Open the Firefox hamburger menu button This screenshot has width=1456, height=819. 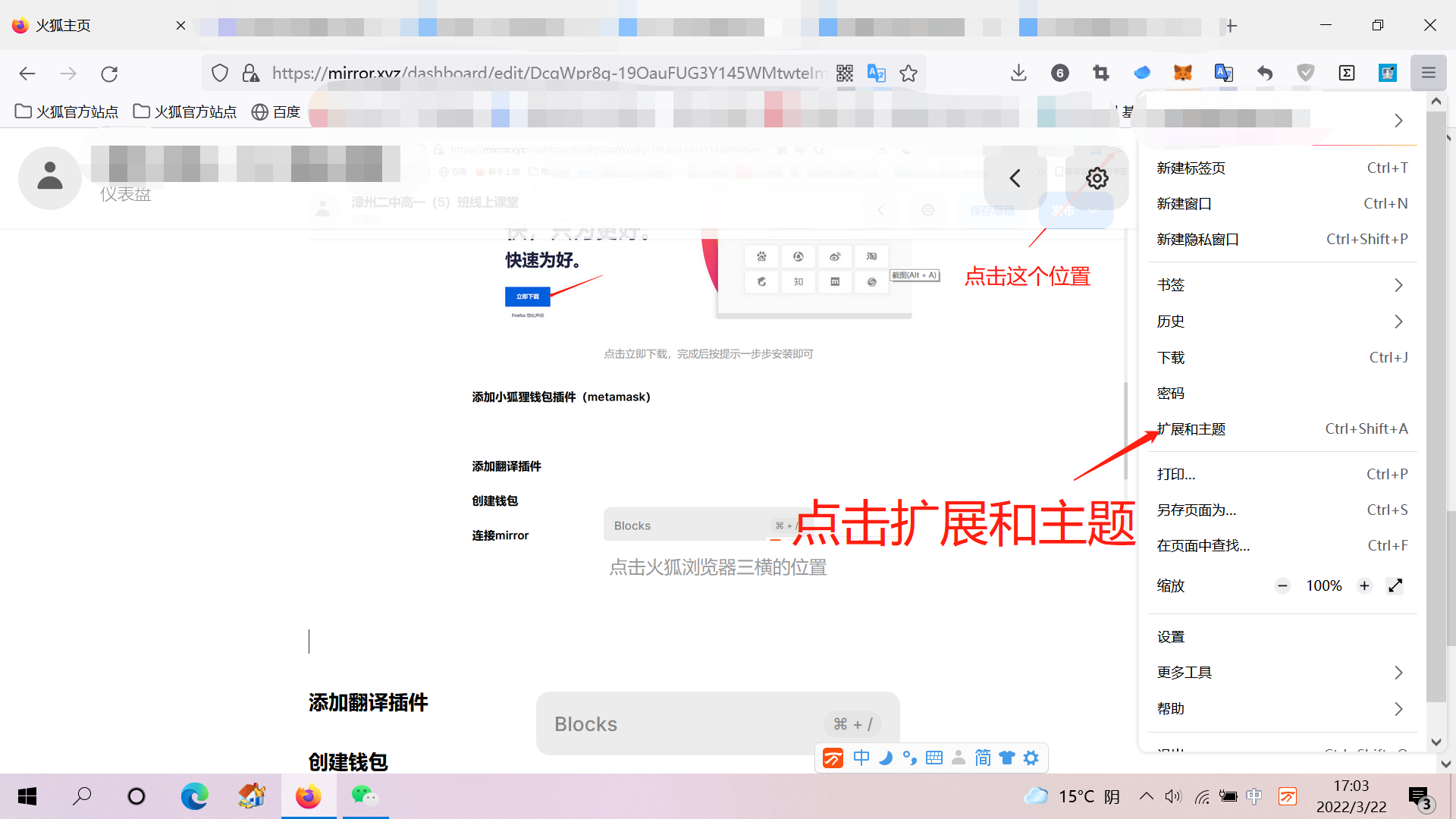pyautogui.click(x=1429, y=73)
